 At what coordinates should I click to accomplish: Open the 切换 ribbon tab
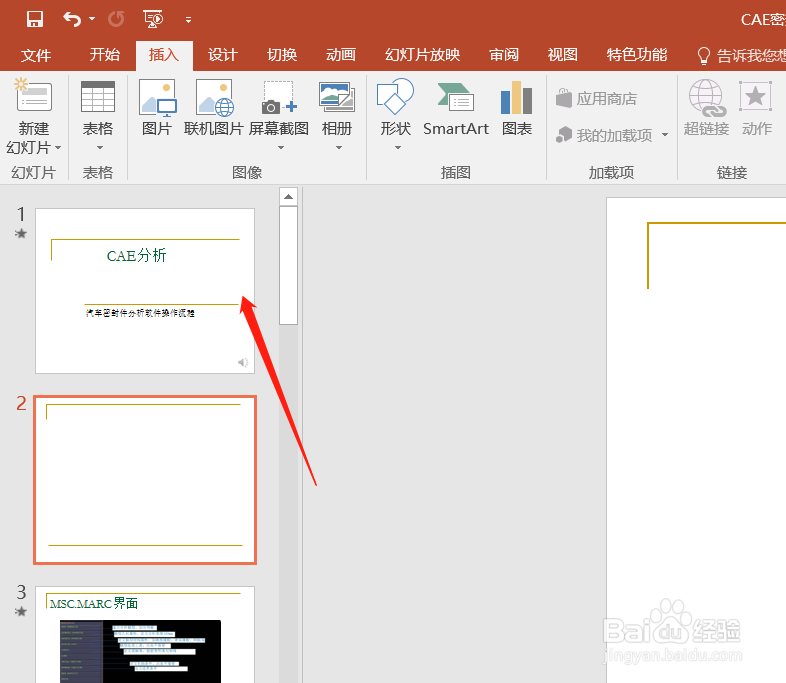coord(282,54)
